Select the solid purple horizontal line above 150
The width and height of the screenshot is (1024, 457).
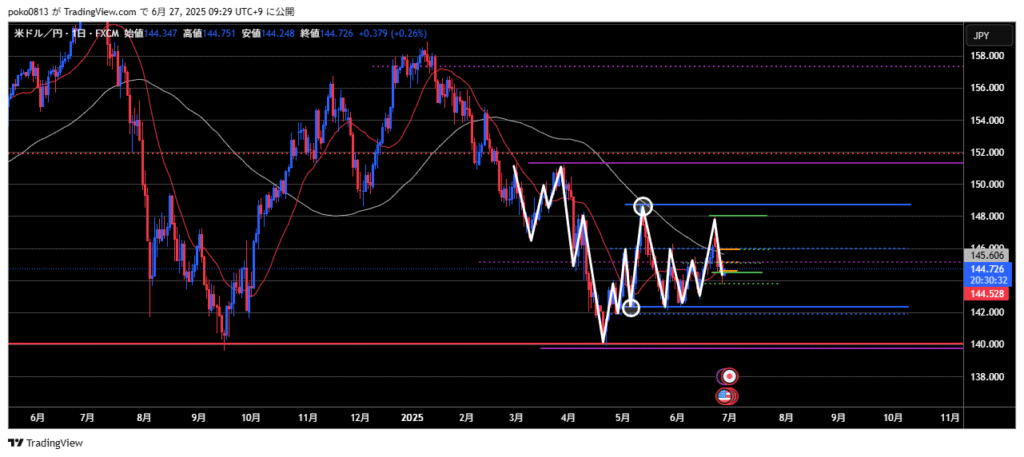pos(750,162)
